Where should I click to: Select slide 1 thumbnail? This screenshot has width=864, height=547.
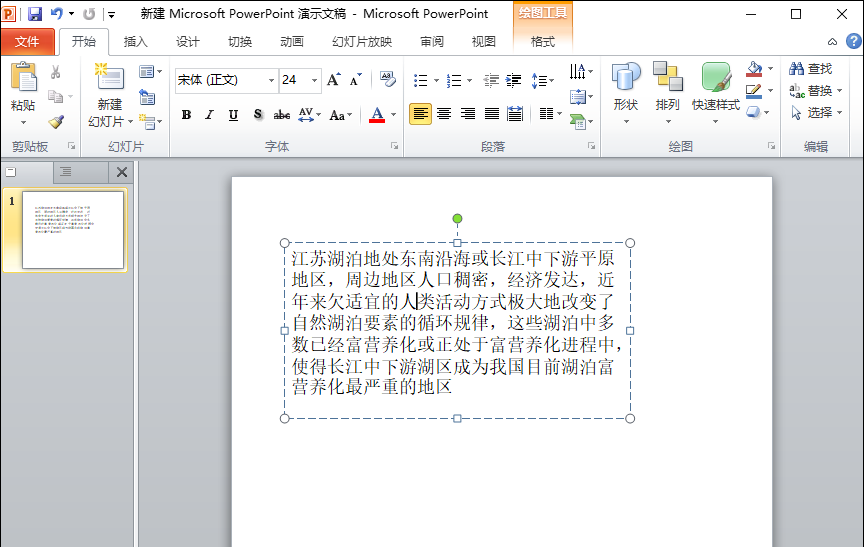click(73, 230)
